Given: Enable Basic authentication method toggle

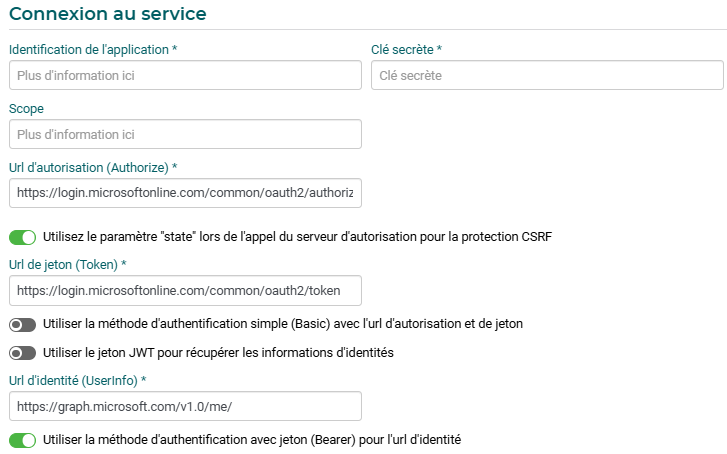Looking at the screenshot, I should 22,325.
